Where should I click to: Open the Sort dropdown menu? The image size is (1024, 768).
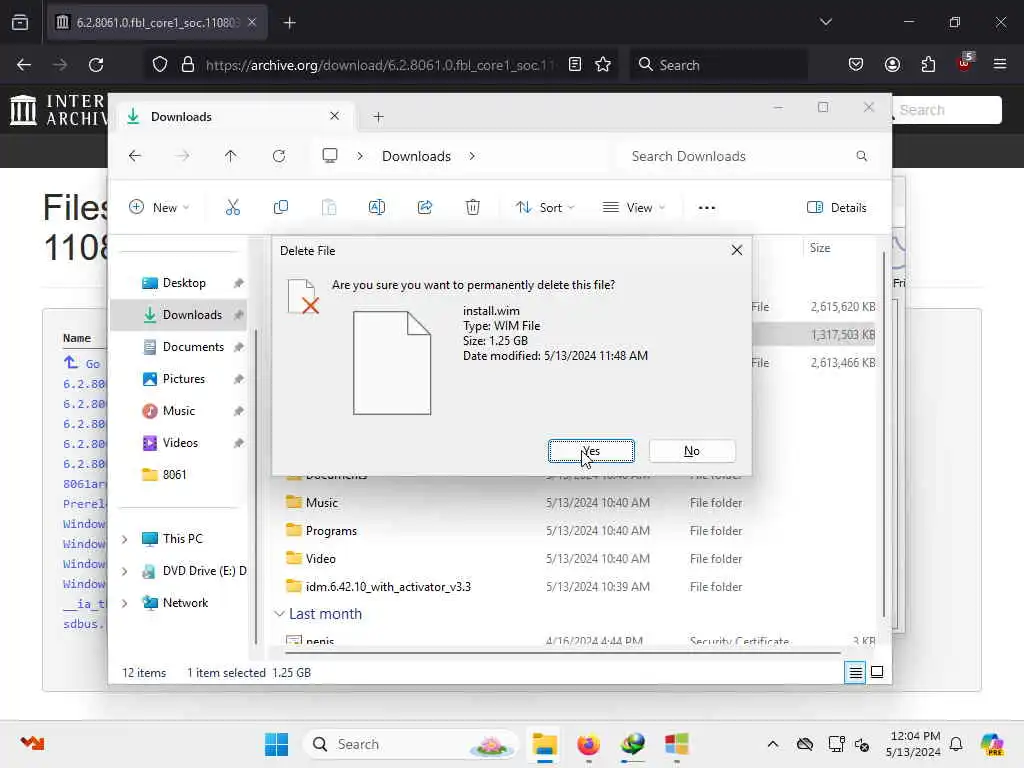tap(545, 208)
